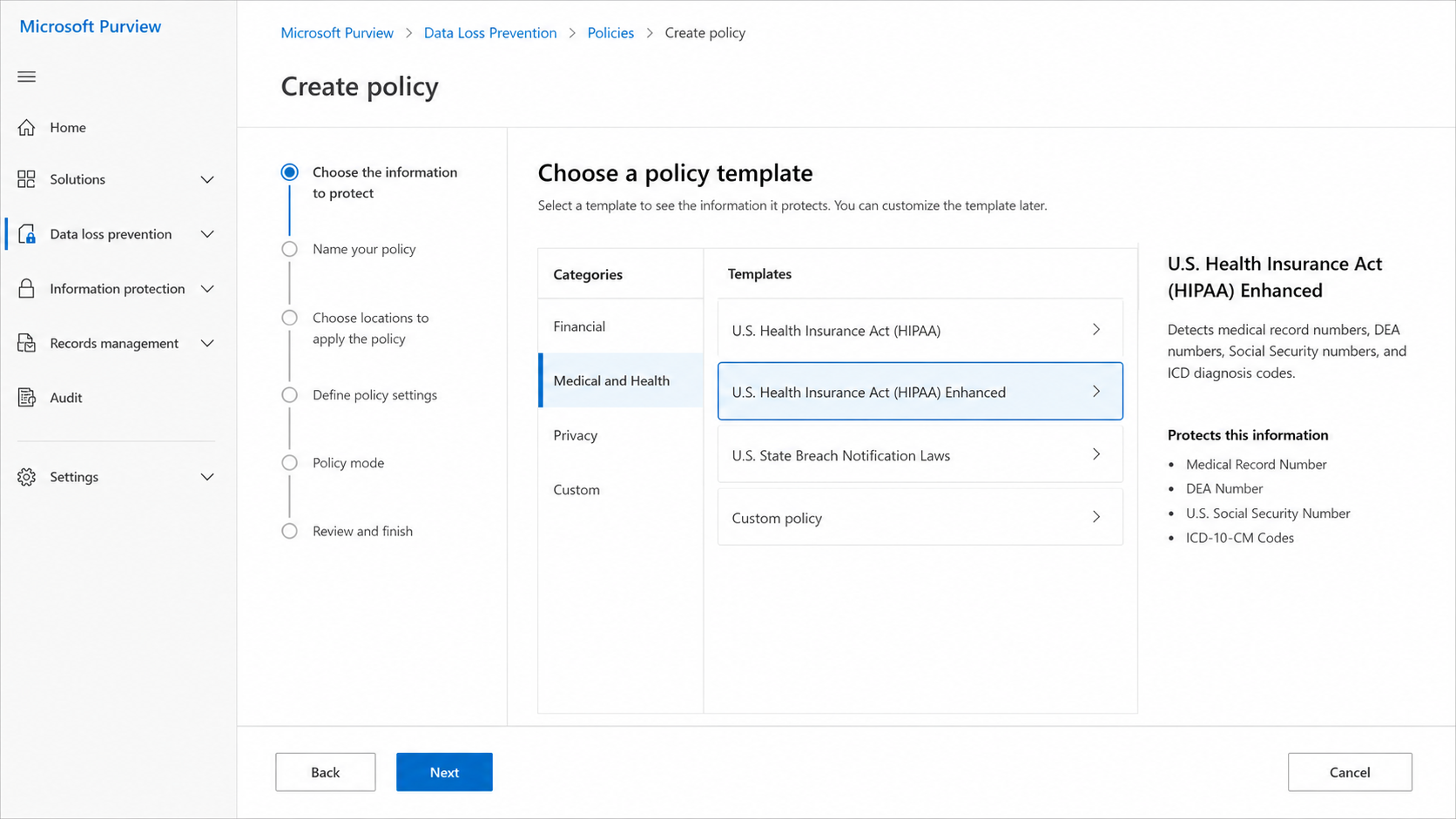
Task: Select the Custom policy template row
Action: 920,517
